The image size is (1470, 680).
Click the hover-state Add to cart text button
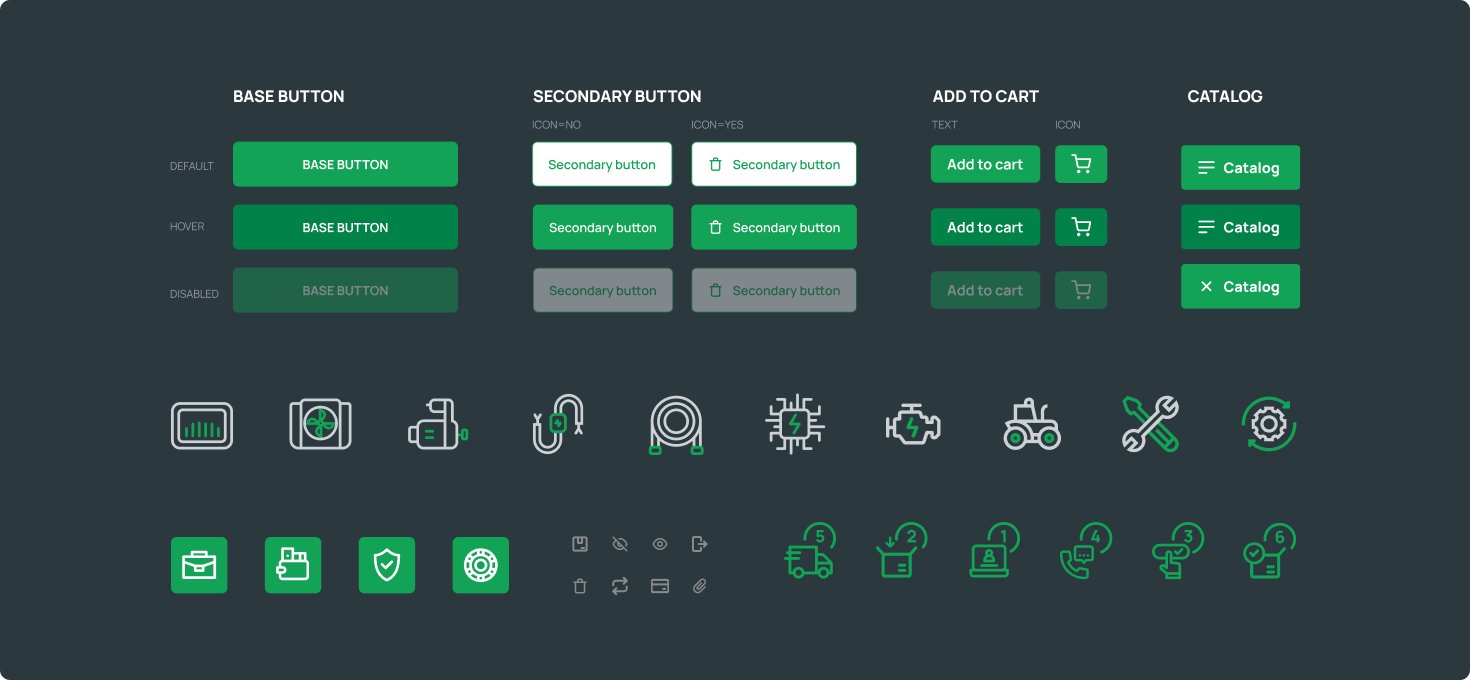[x=985, y=227]
